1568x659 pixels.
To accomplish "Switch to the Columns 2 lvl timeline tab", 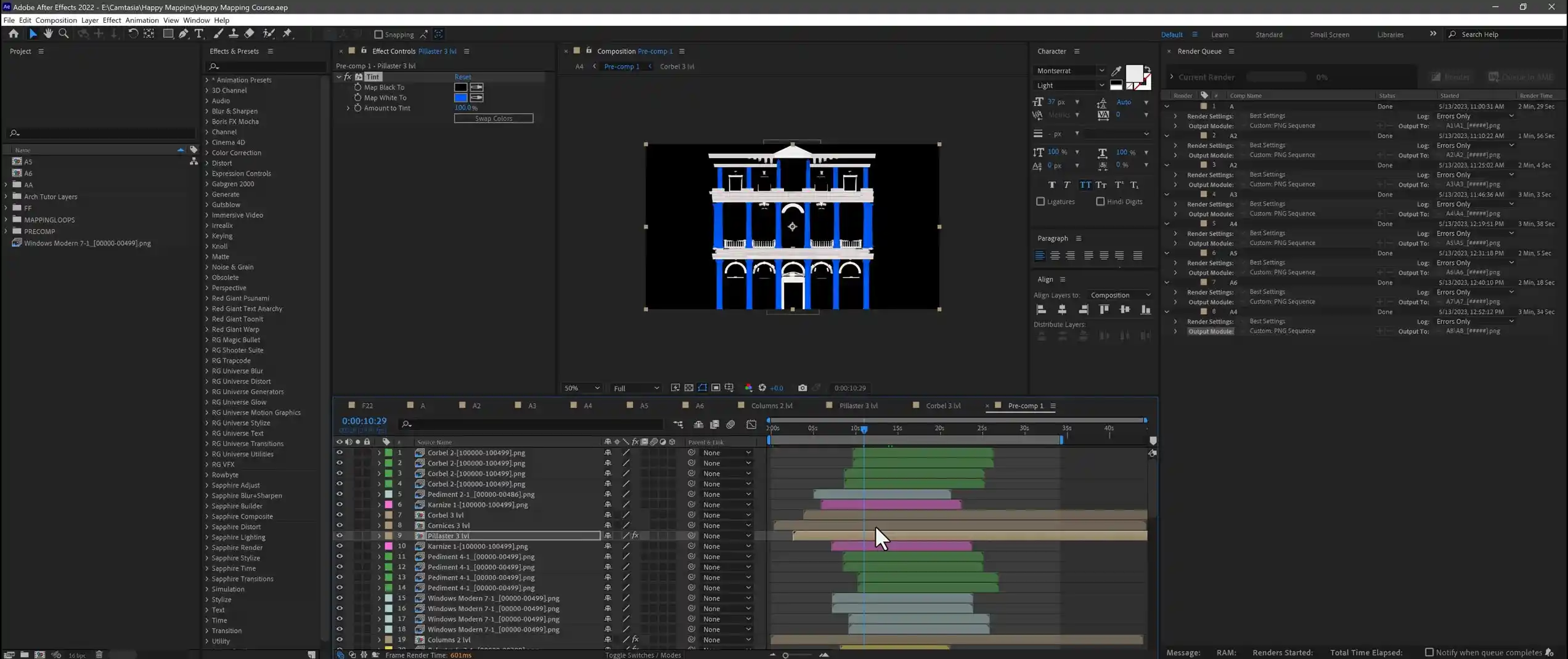I will coord(772,406).
